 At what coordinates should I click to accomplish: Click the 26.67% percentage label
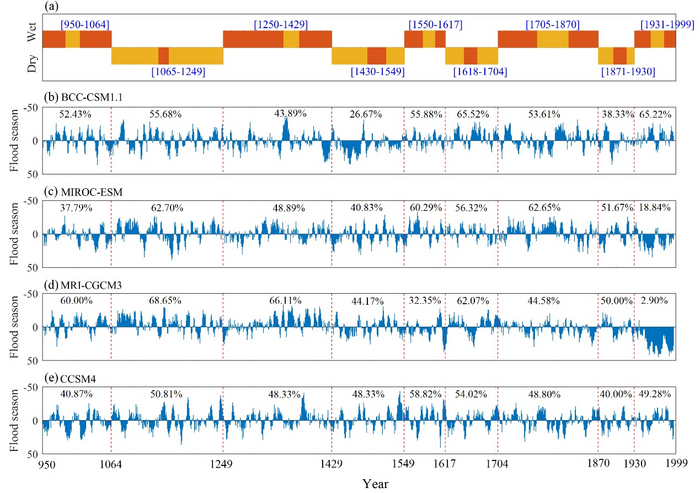pos(366,114)
